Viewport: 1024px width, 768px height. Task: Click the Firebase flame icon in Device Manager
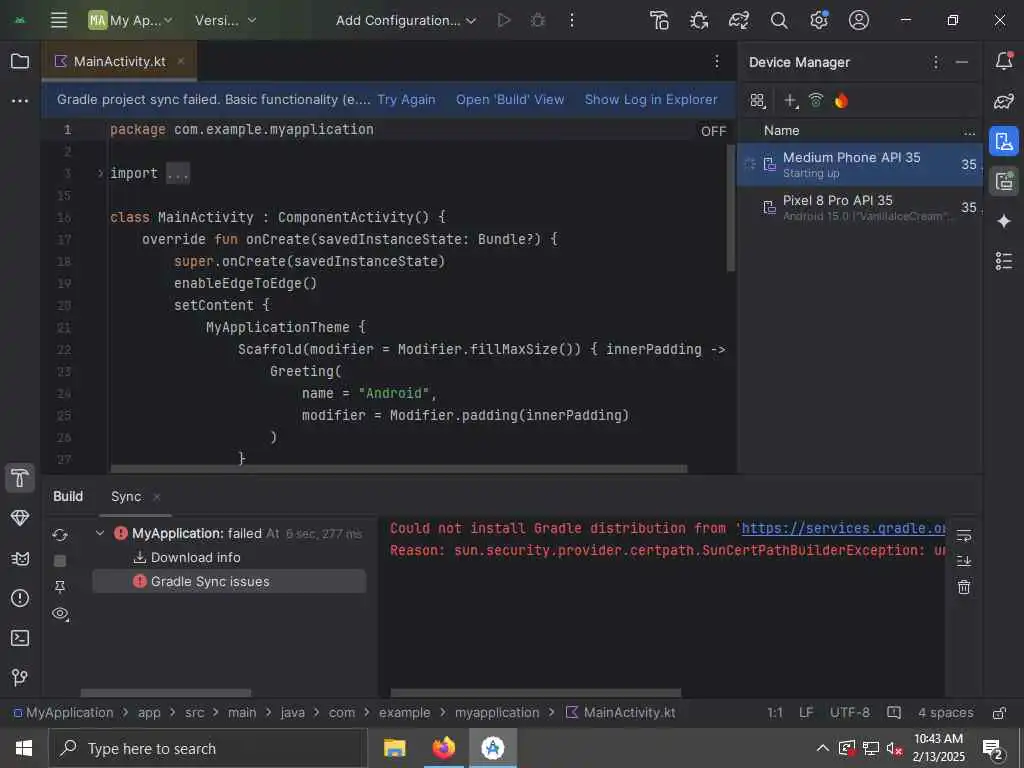[841, 100]
